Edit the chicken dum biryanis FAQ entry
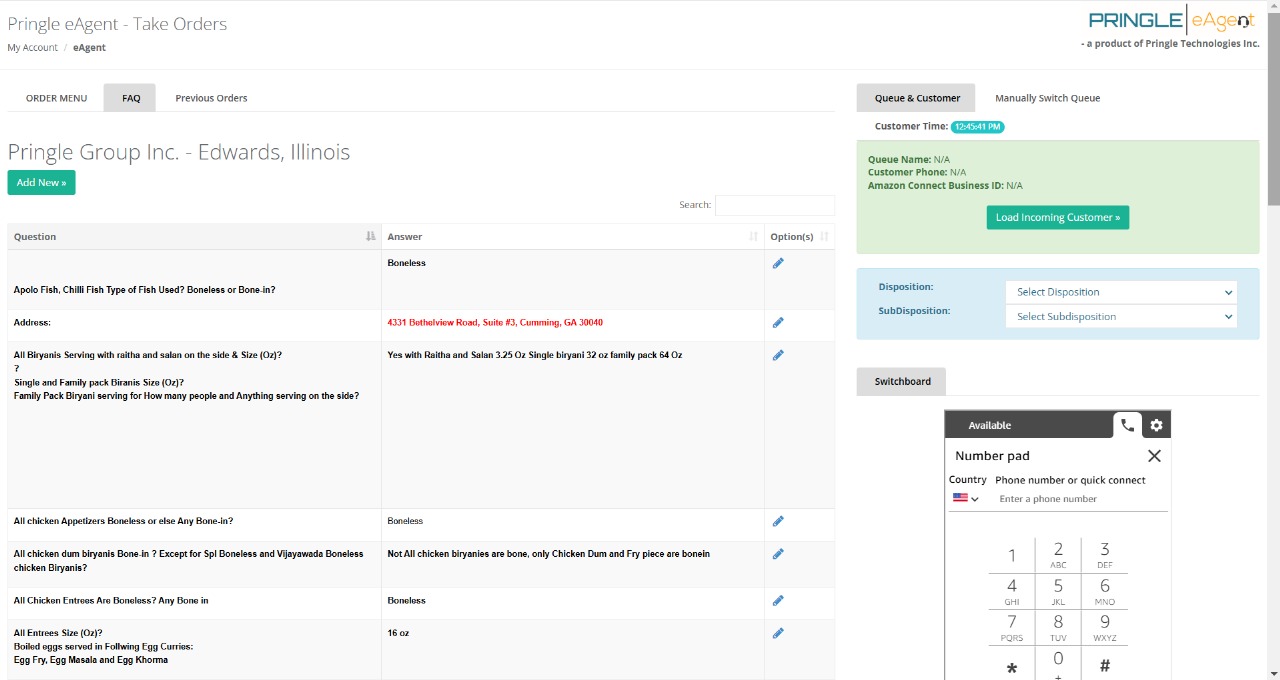 778,554
